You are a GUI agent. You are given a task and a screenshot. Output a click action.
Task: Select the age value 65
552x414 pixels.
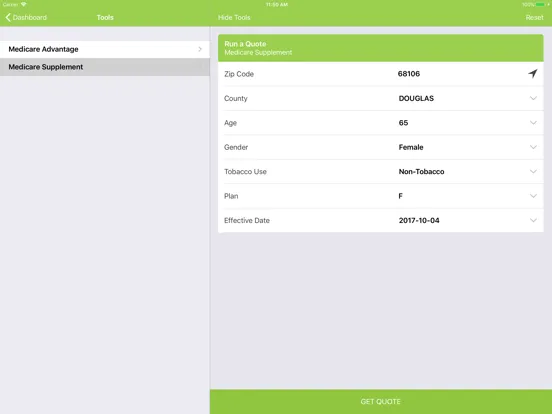[x=403, y=123]
